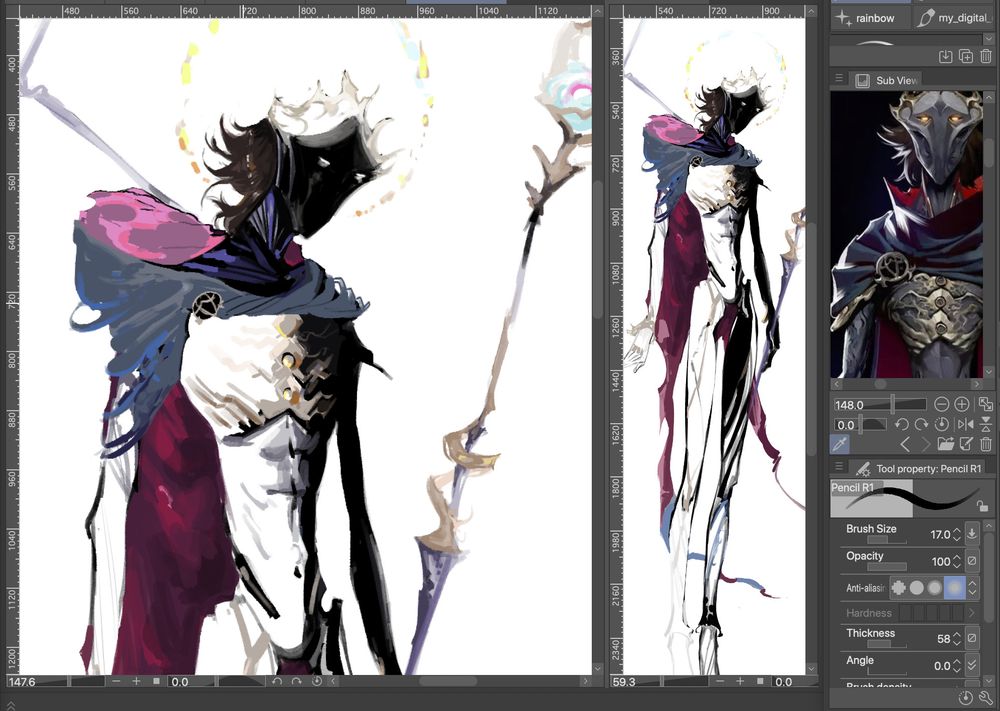1000x711 pixels.
Task: Zoom in on the Sub View
Action: tap(962, 404)
